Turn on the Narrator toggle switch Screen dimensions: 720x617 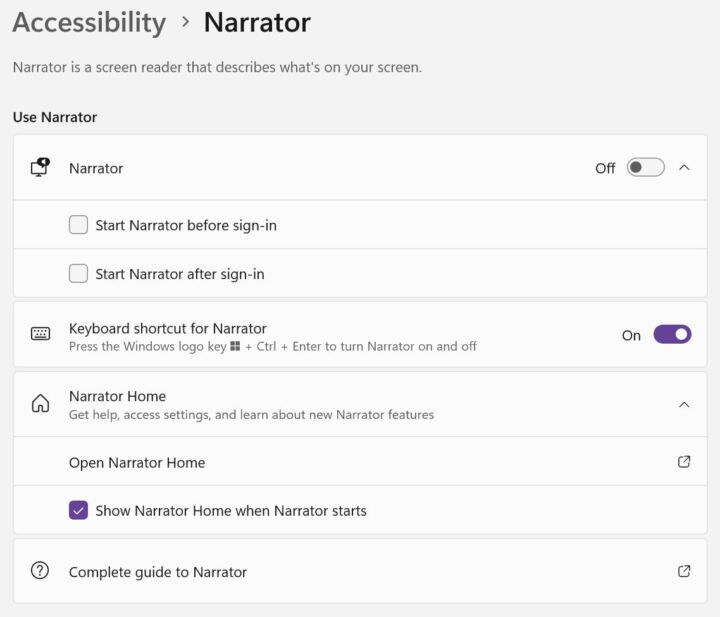pyautogui.click(x=646, y=168)
